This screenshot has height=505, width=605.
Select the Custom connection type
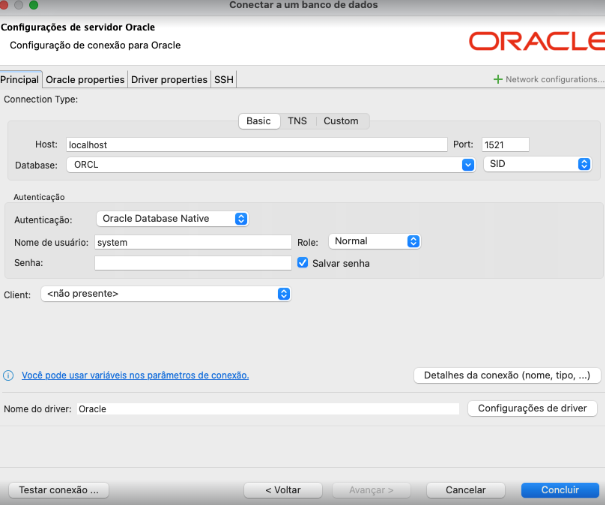[x=341, y=121]
